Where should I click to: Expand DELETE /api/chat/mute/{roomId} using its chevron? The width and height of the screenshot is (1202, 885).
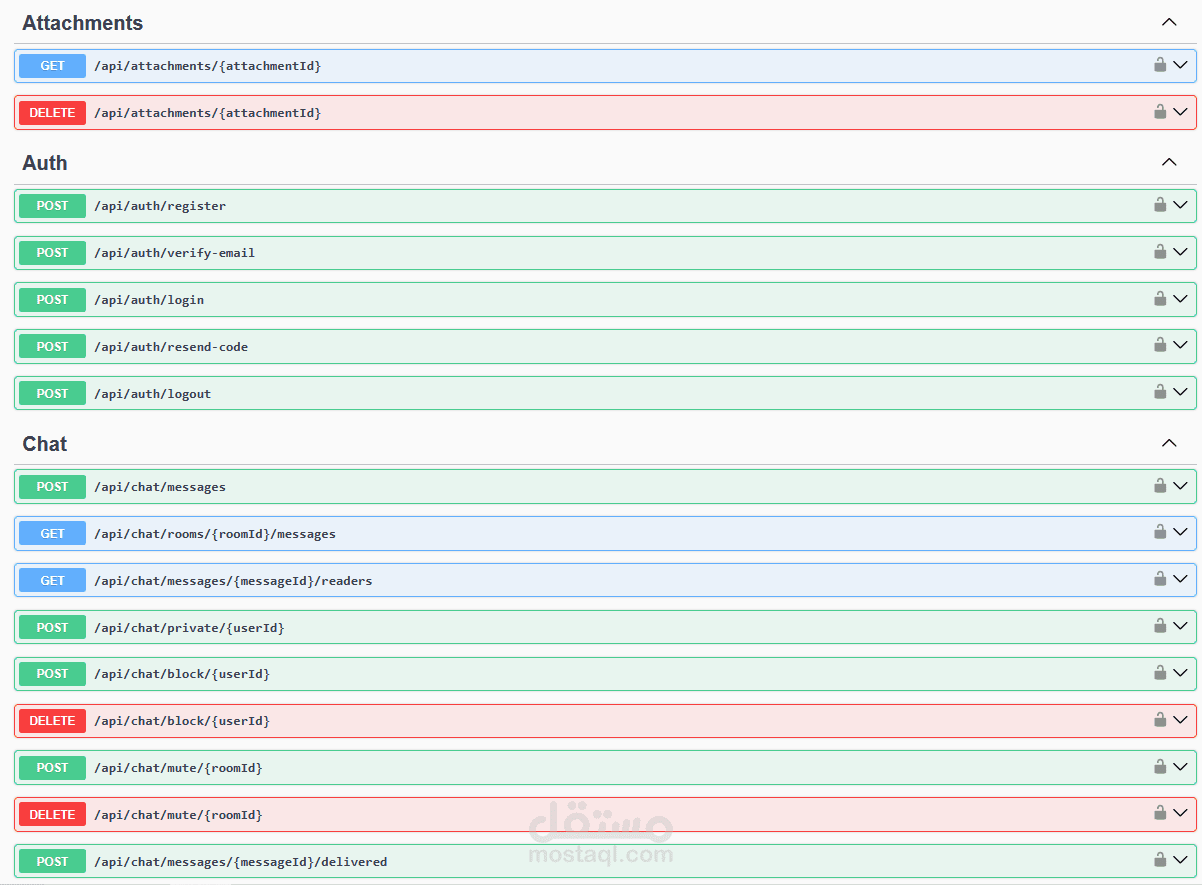(x=1181, y=814)
